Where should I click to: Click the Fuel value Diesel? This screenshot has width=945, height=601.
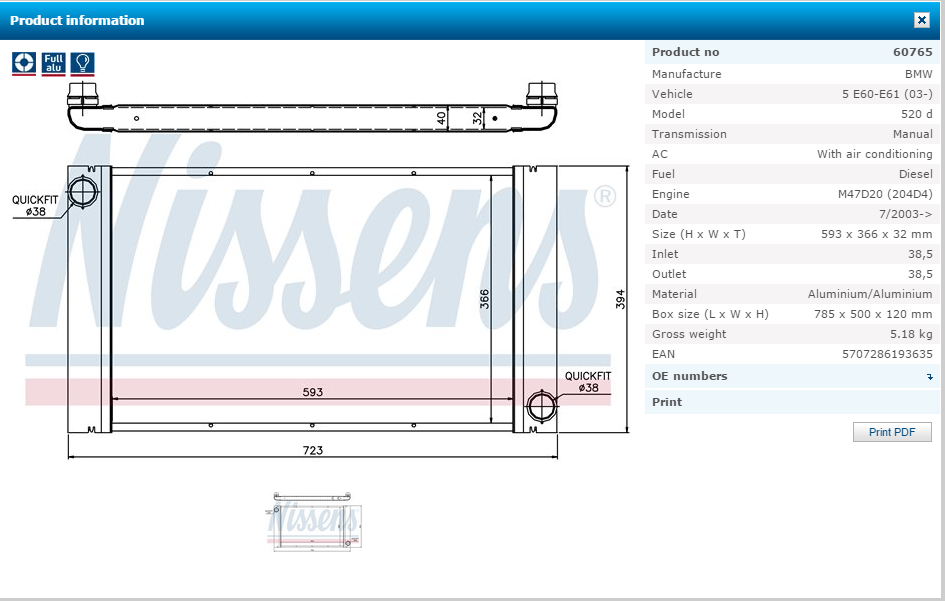point(915,174)
